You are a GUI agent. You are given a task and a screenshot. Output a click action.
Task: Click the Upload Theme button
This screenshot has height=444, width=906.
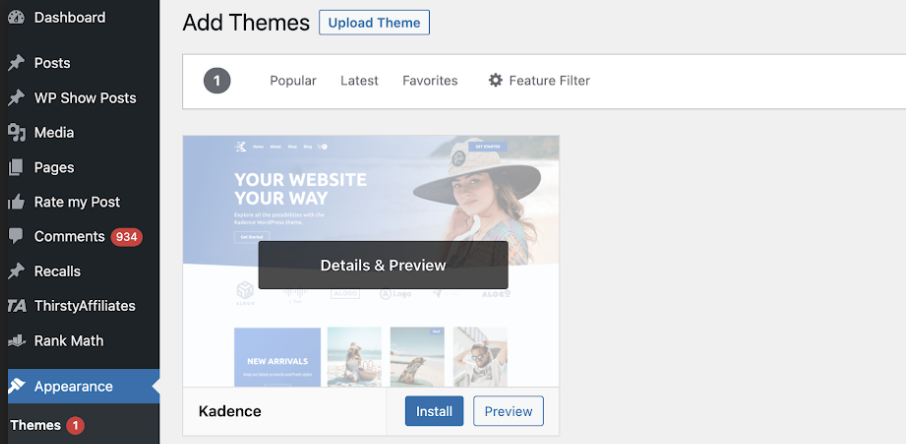point(374,23)
